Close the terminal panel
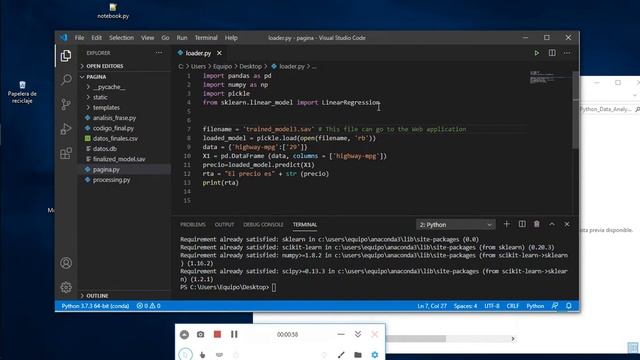The image size is (640, 360). click(567, 224)
